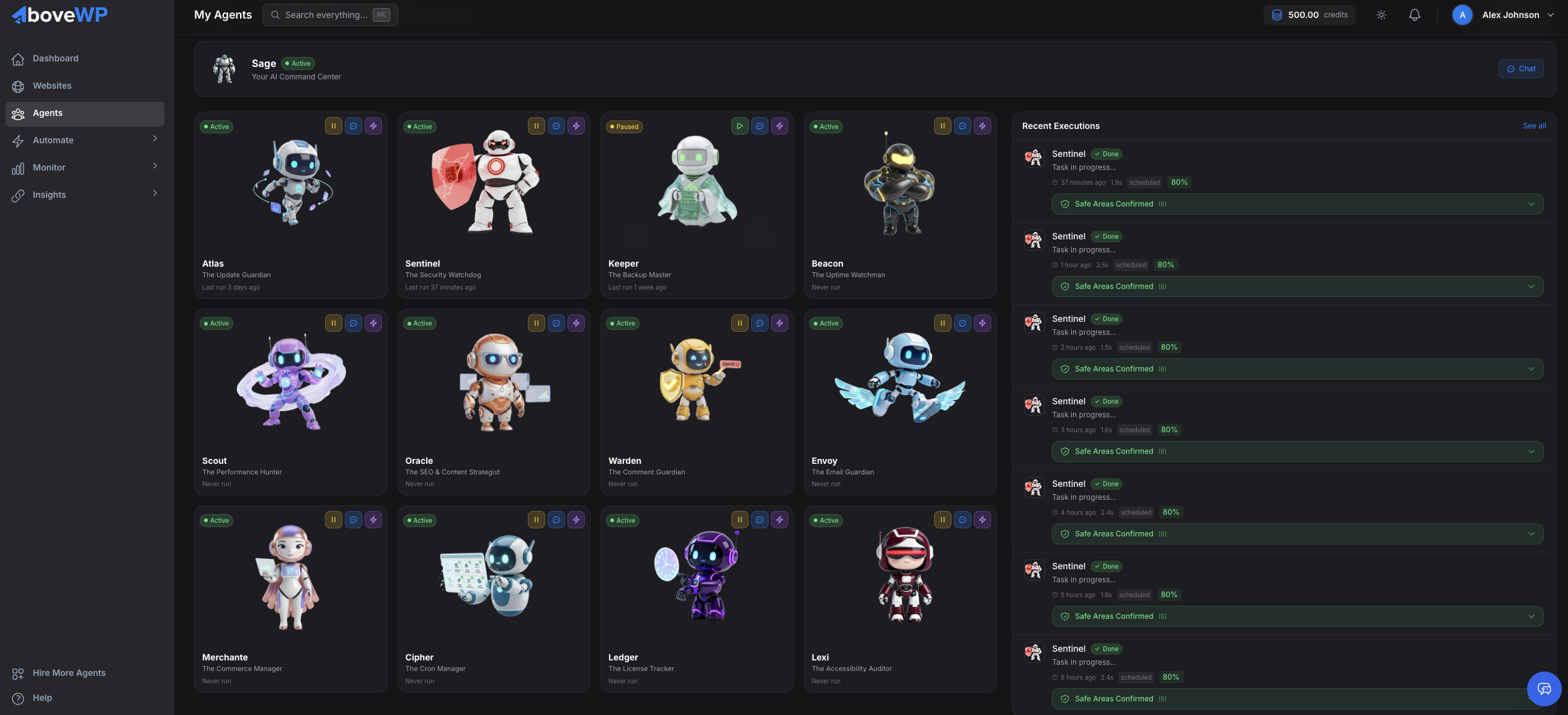Pause the Atlas agent
1568x715 pixels.
click(334, 126)
